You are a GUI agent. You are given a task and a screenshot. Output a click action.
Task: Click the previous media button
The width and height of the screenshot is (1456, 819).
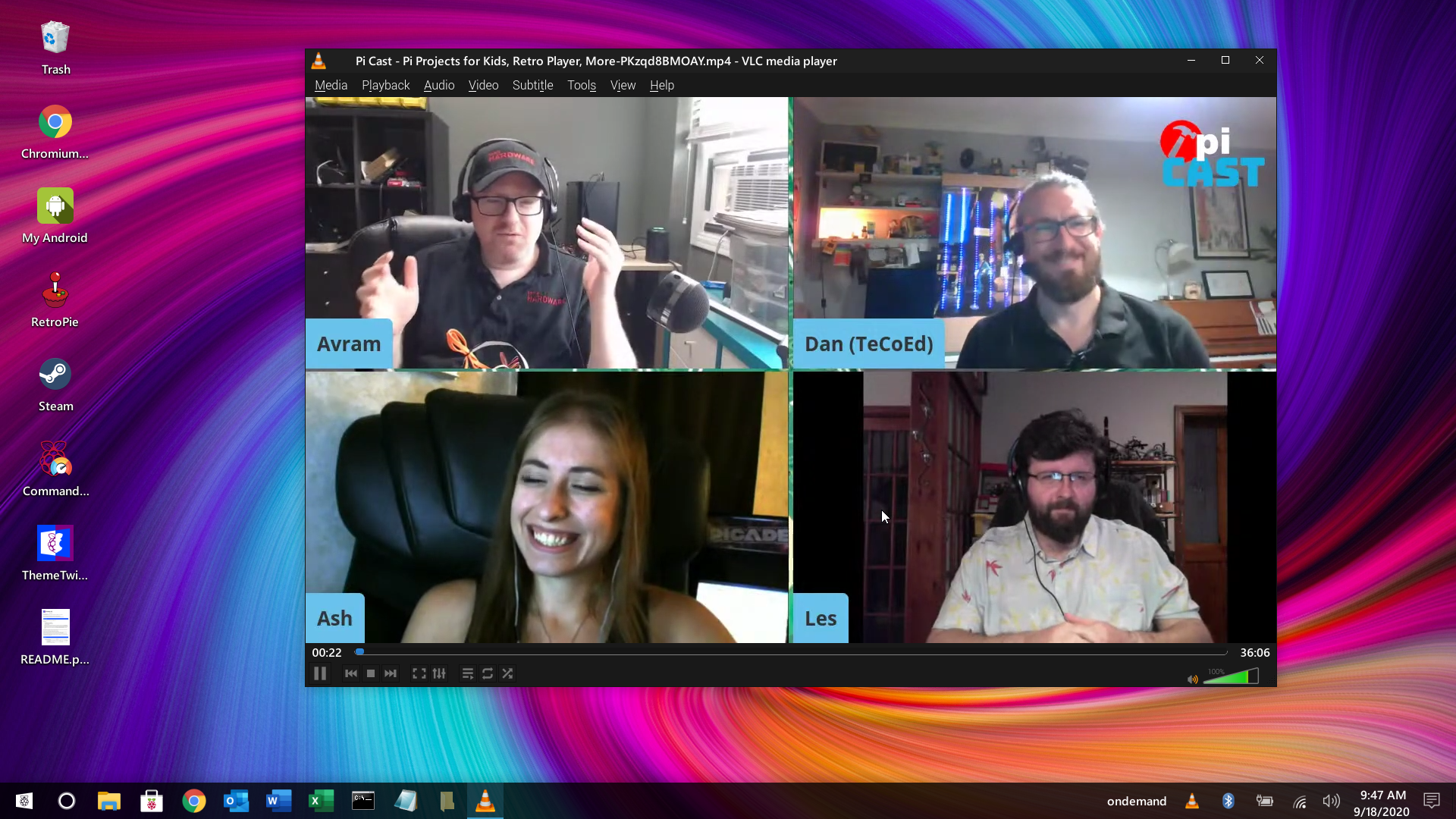[x=350, y=673]
